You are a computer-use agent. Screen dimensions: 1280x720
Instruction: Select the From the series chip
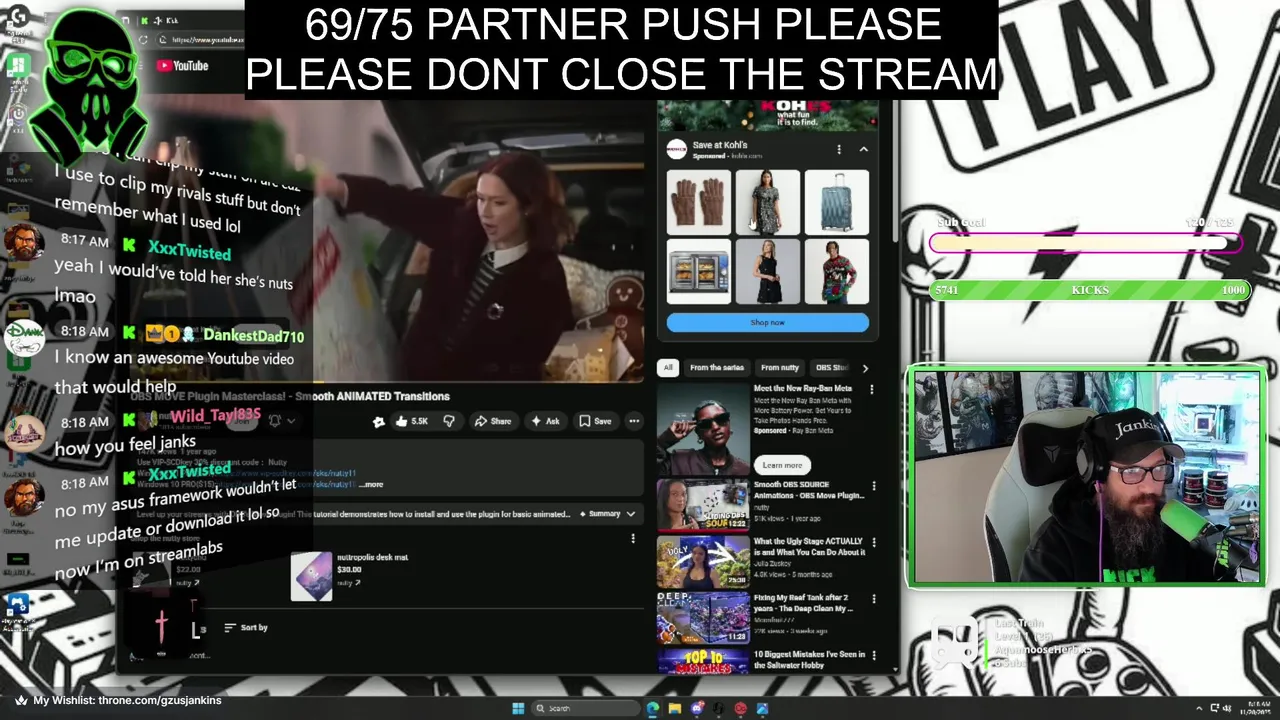[717, 367]
